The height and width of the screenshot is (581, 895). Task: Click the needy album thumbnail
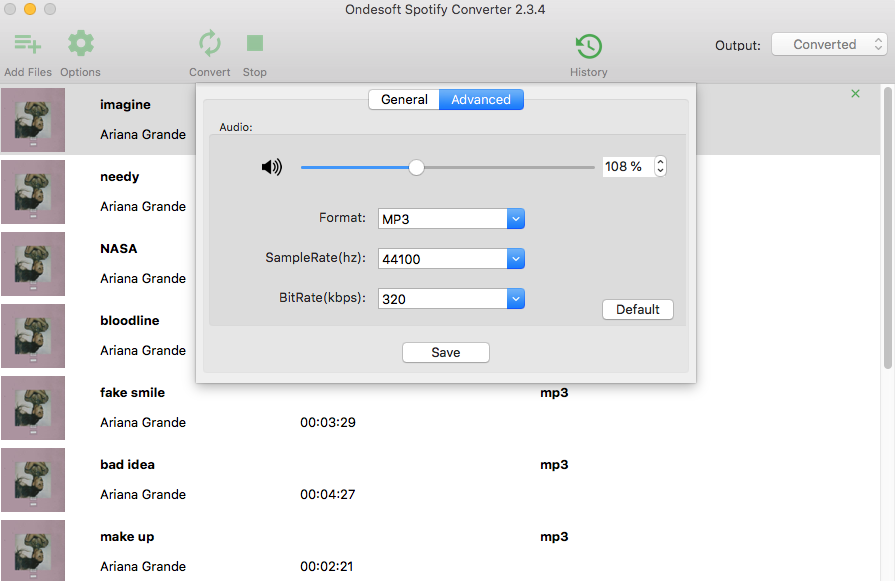[x=33, y=192]
